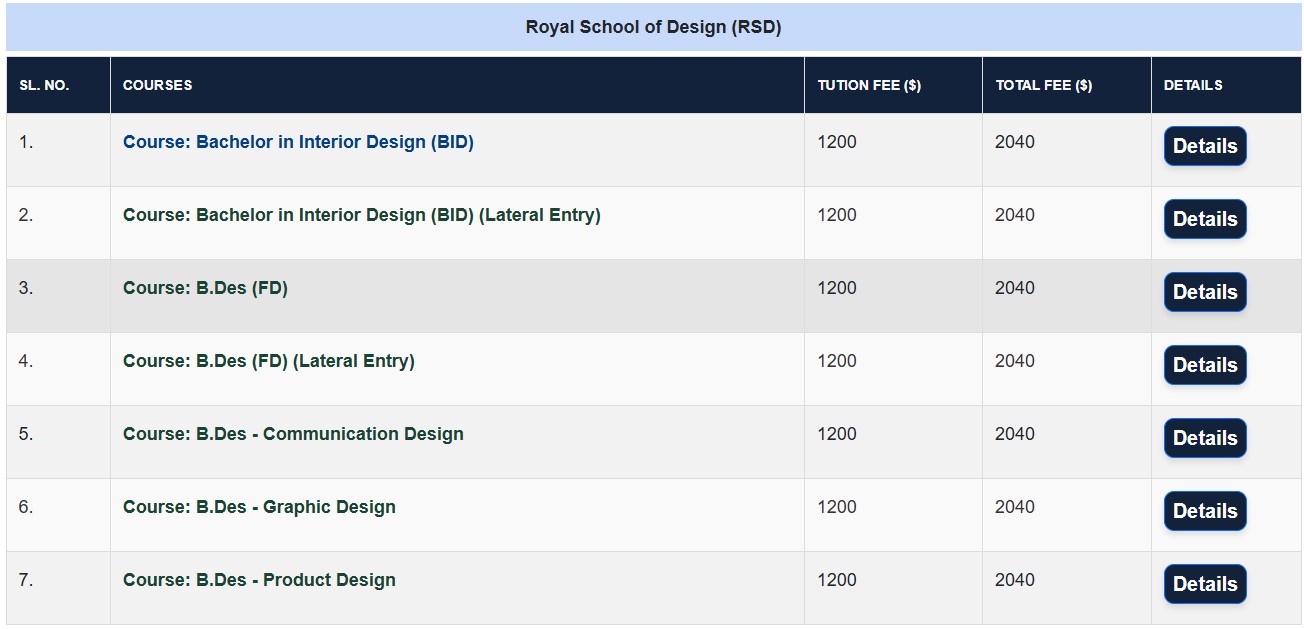Click serial number 2. cell
The height and width of the screenshot is (629, 1304).
58,223
